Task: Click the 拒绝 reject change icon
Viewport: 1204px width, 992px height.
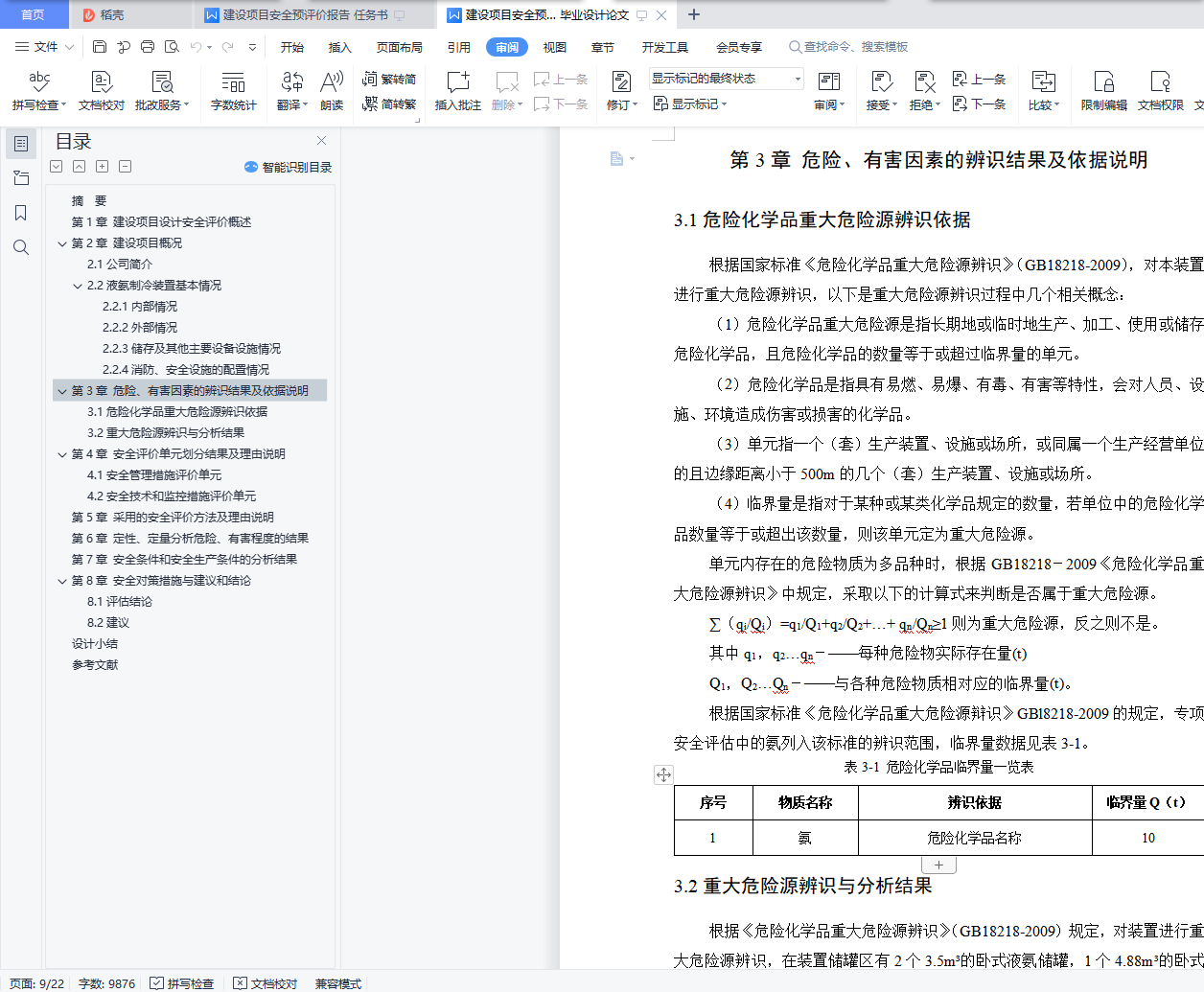Action: (x=925, y=91)
